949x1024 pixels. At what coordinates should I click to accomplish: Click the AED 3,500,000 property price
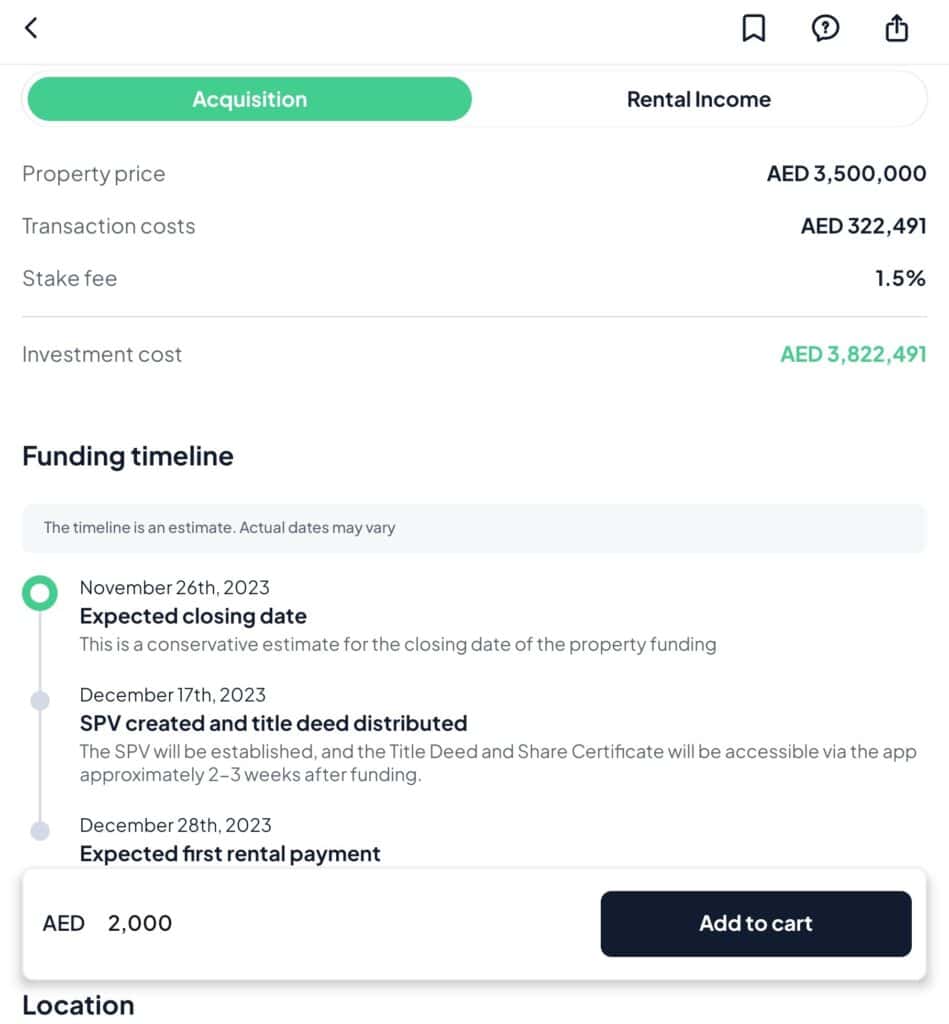[846, 174]
